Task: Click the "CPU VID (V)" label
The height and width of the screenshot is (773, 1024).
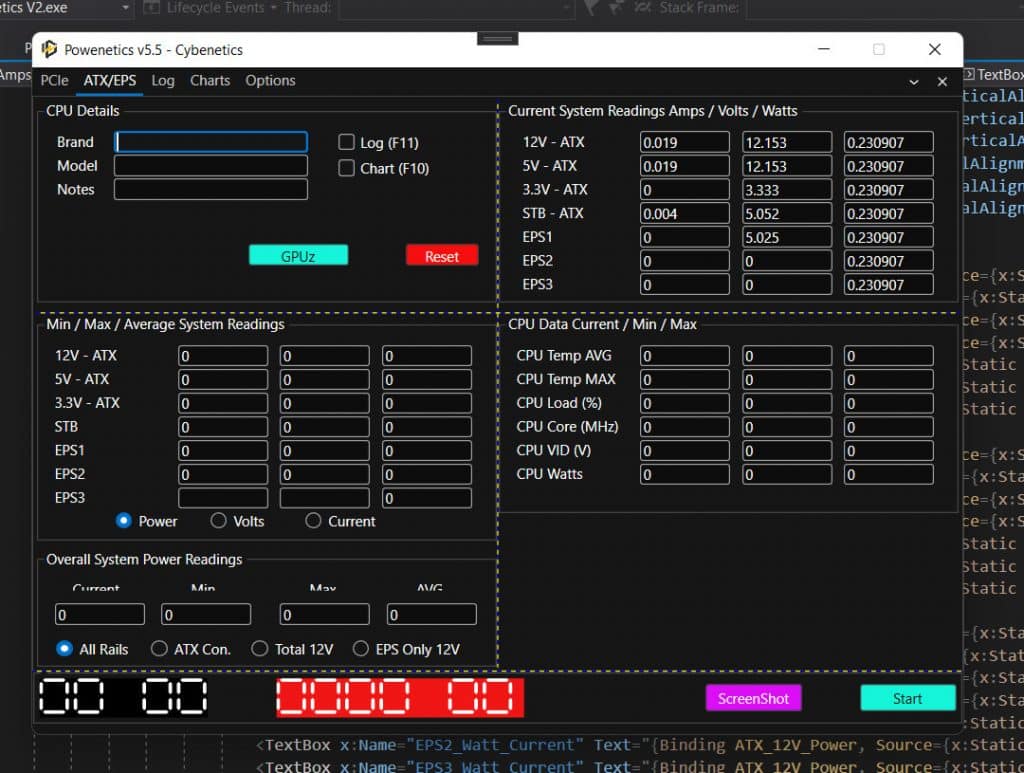Action: [553, 450]
